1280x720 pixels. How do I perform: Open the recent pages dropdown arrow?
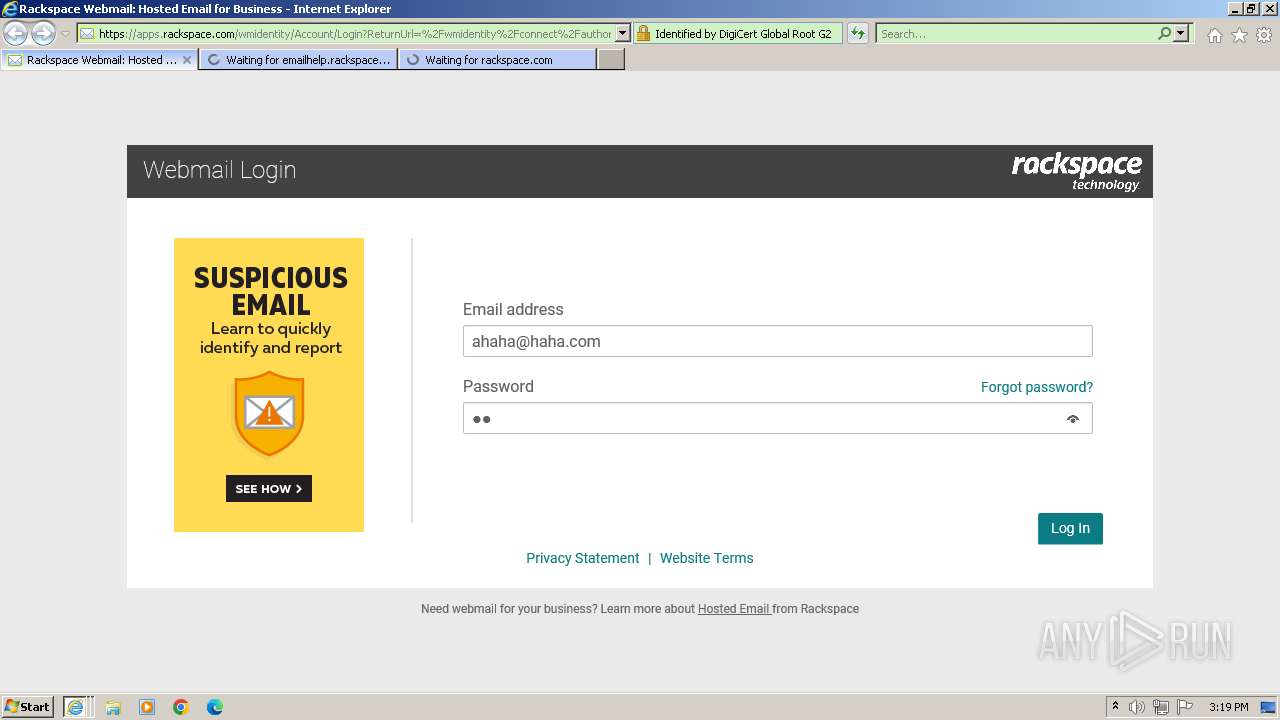tap(65, 34)
